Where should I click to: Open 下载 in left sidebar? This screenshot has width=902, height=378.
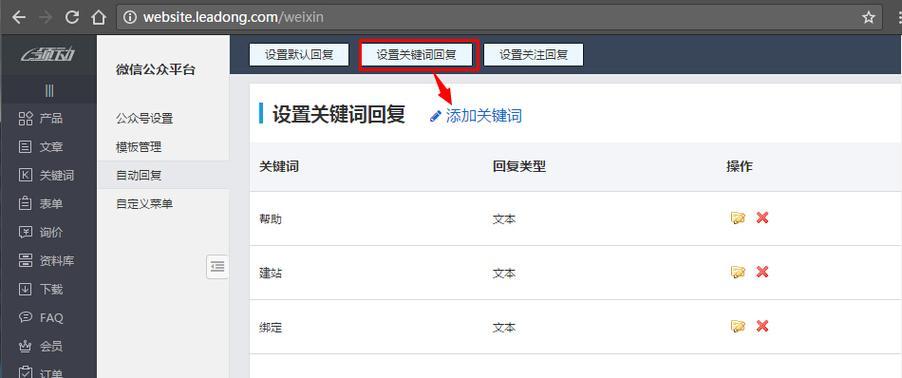48,289
